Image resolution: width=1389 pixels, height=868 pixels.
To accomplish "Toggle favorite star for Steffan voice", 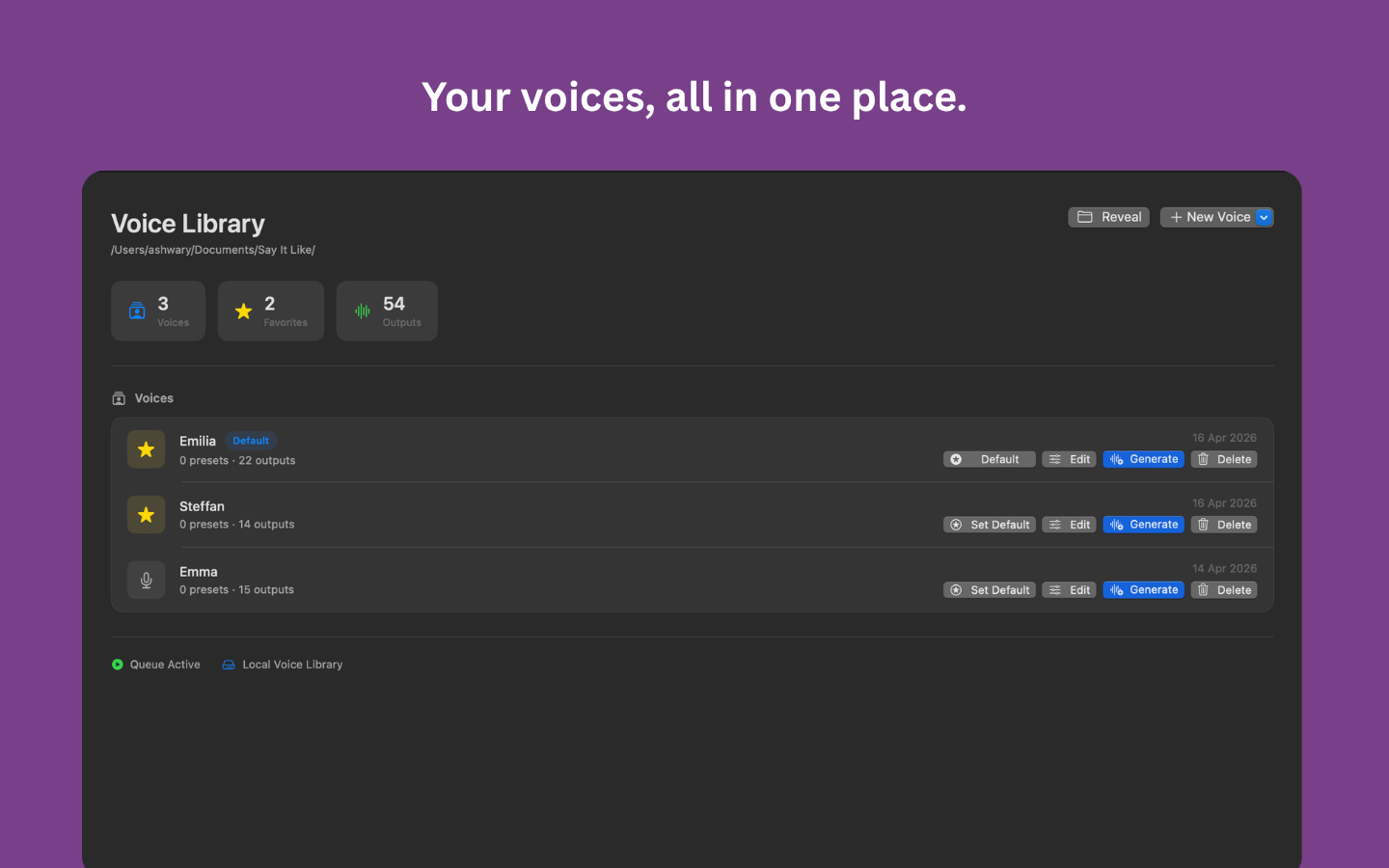I will point(146,515).
